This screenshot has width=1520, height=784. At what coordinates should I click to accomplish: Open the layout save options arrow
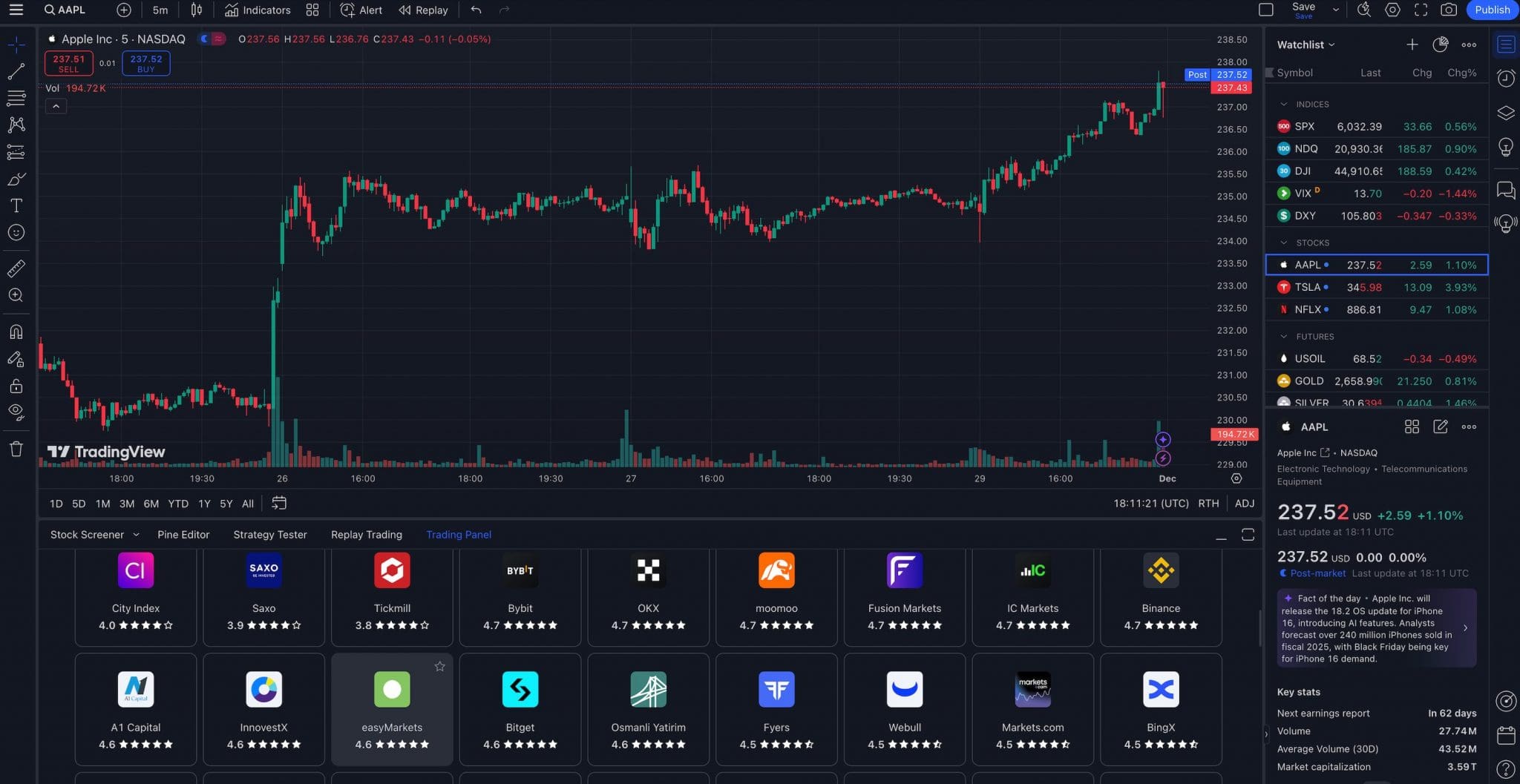[x=1336, y=10]
